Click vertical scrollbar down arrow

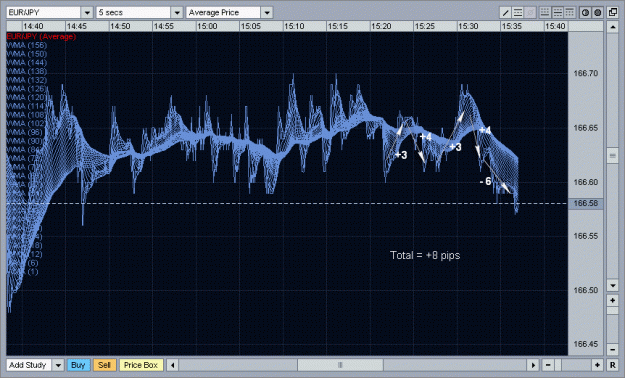pos(613,285)
